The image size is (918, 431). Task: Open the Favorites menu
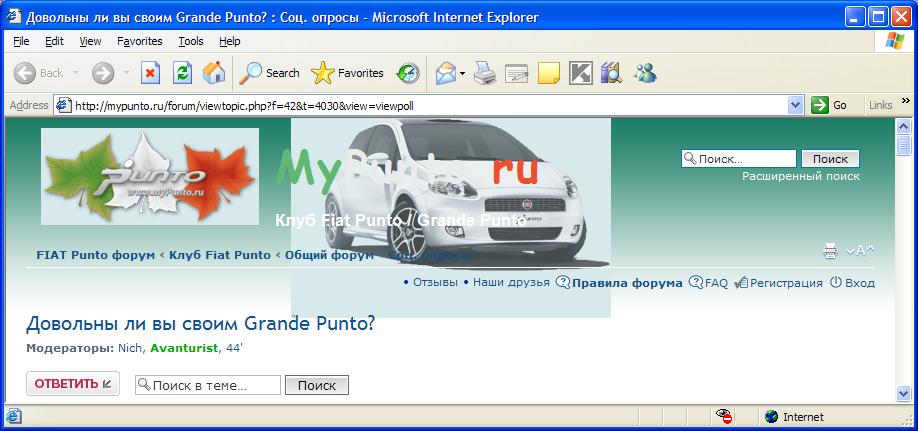point(139,41)
